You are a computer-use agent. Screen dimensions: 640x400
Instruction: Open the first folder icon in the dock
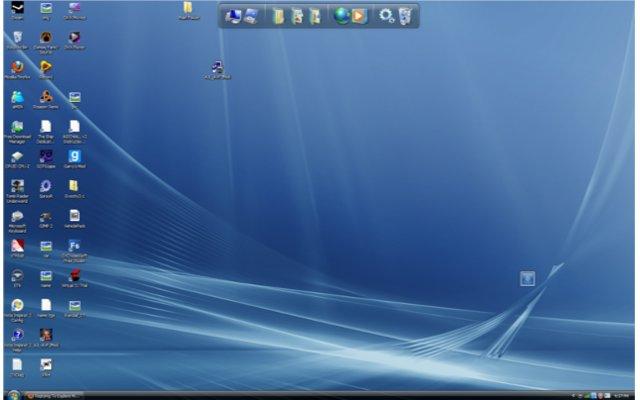(279, 16)
